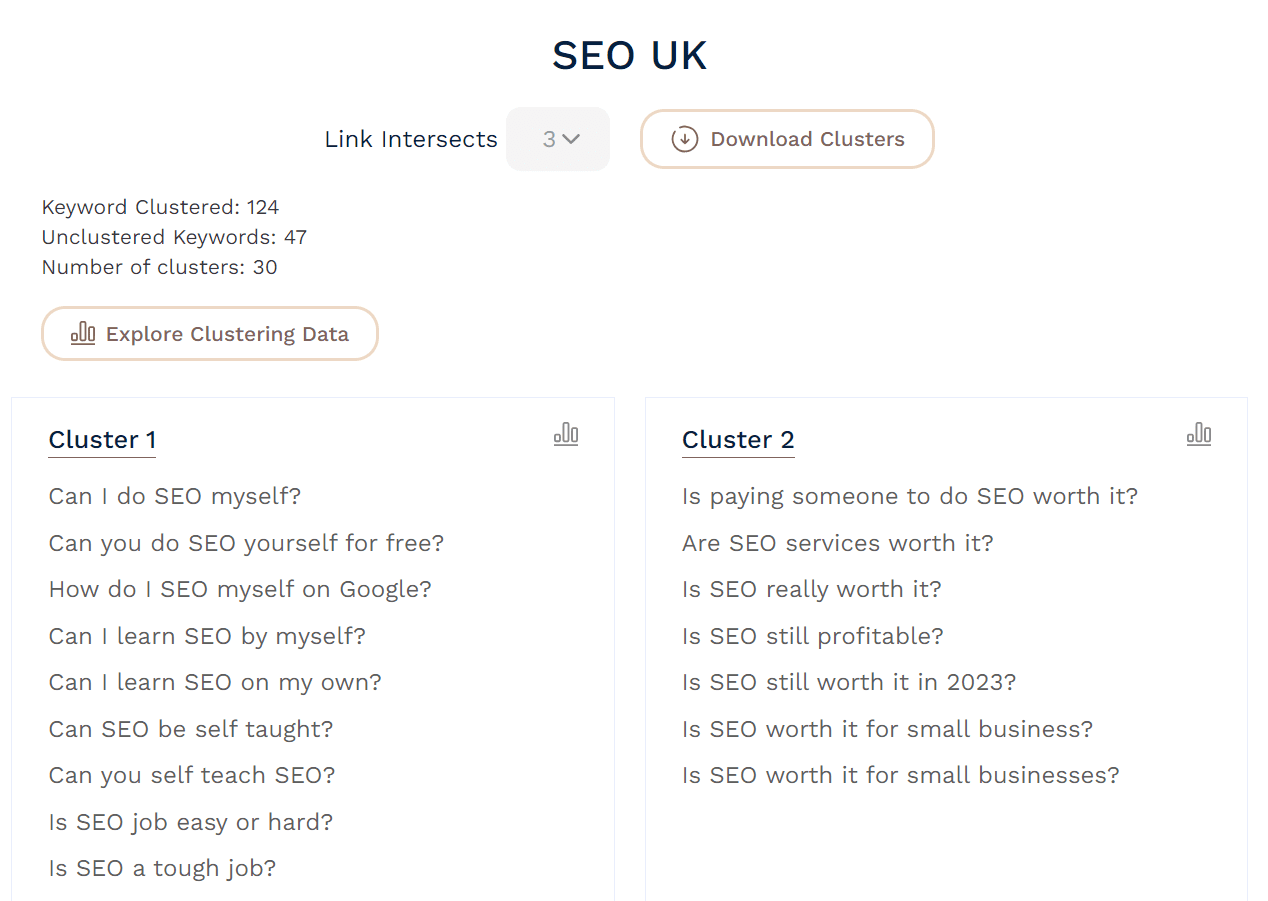Click the bar chart icon on Explore Clustering Data
Viewport: 1268px width, 901px height.
83,332
